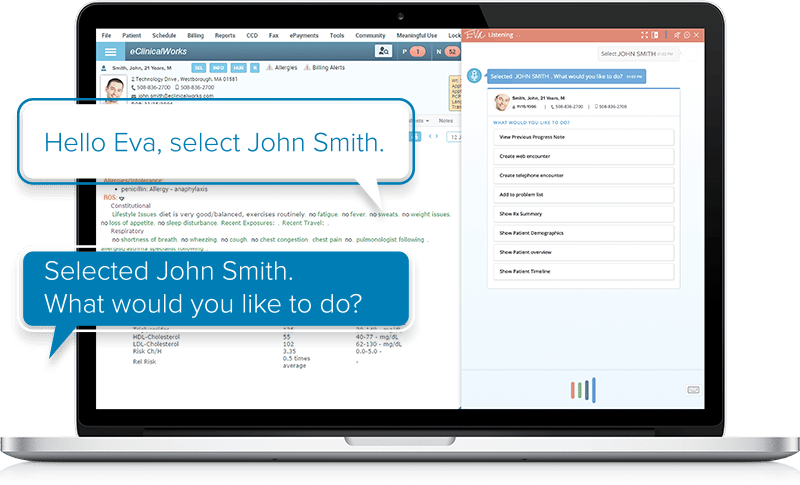Open the N counter badge showing 52
Screen dimensions: 800x485
click(452, 52)
